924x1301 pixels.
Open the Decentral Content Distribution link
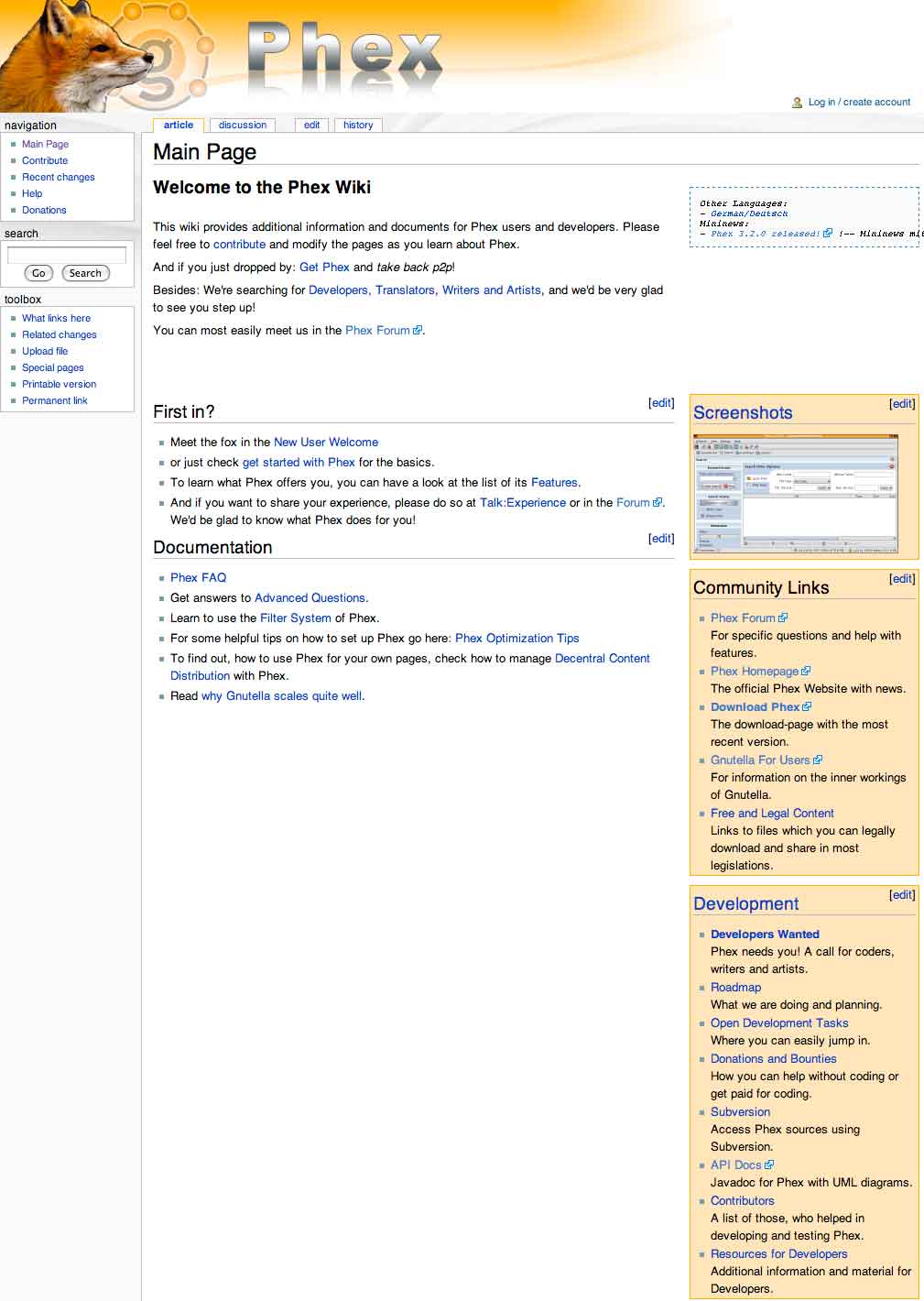602,659
